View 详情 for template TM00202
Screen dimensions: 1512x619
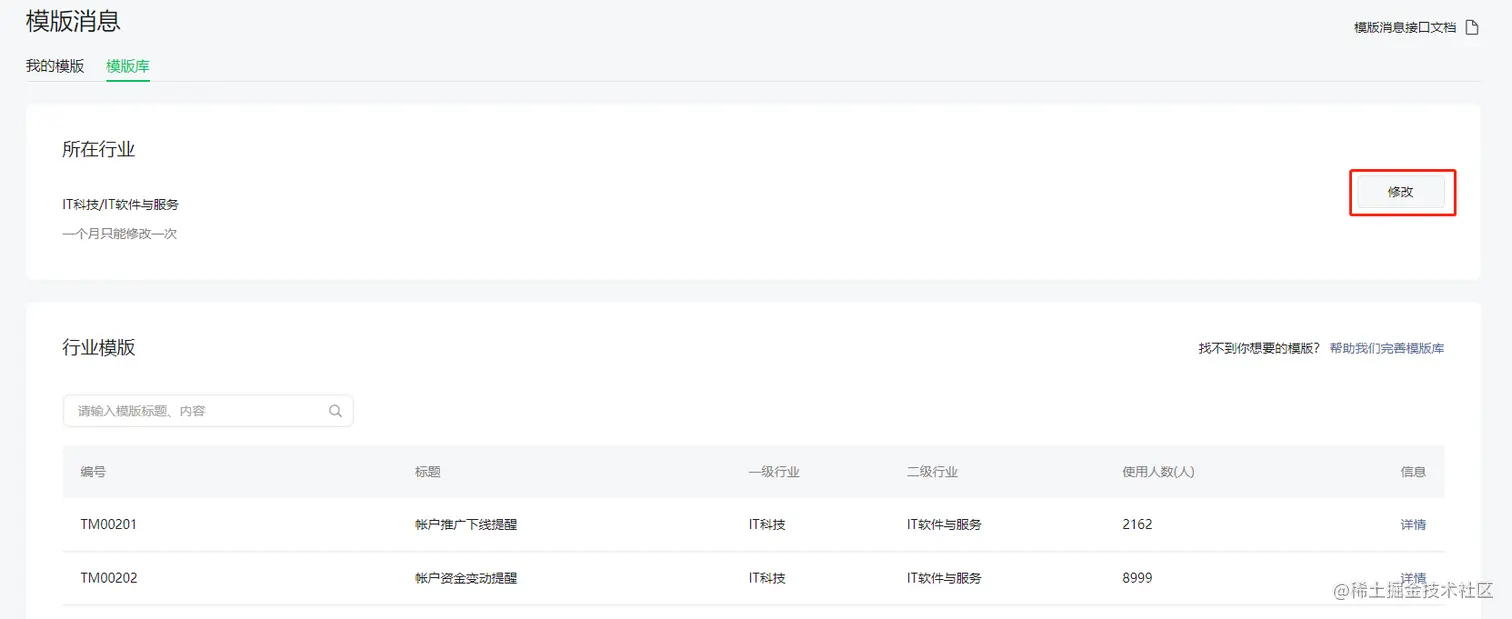pos(1413,577)
